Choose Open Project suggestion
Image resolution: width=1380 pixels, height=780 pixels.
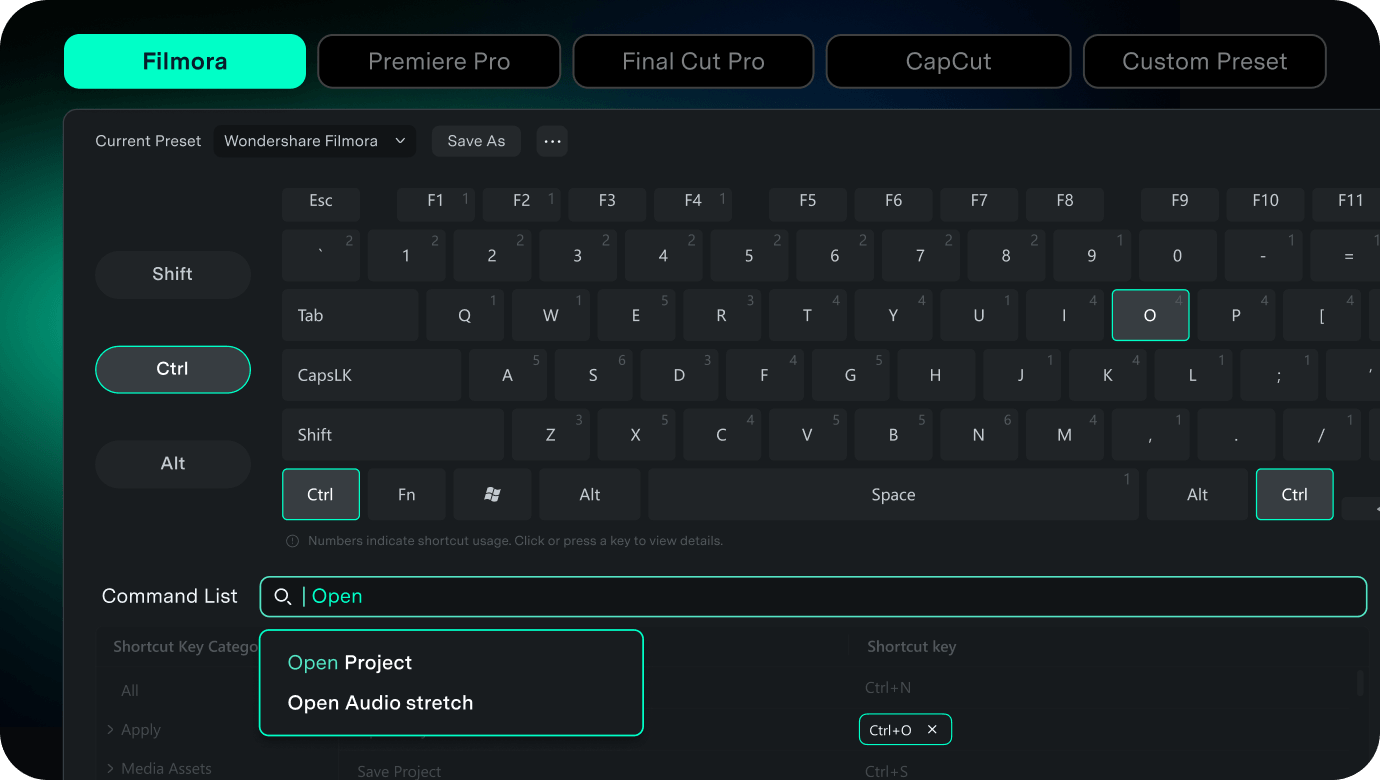[x=350, y=663]
